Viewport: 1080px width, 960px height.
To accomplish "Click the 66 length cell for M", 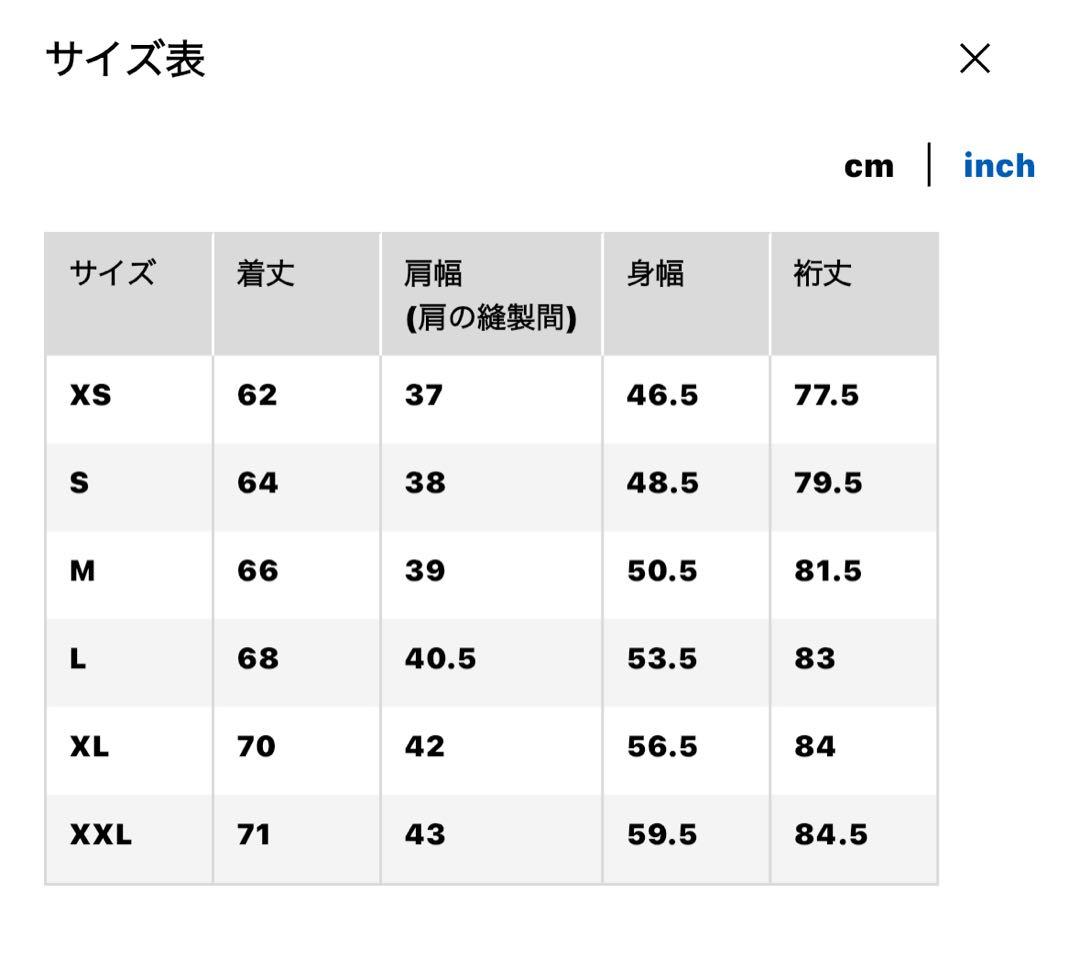I will pyautogui.click(x=257, y=572).
